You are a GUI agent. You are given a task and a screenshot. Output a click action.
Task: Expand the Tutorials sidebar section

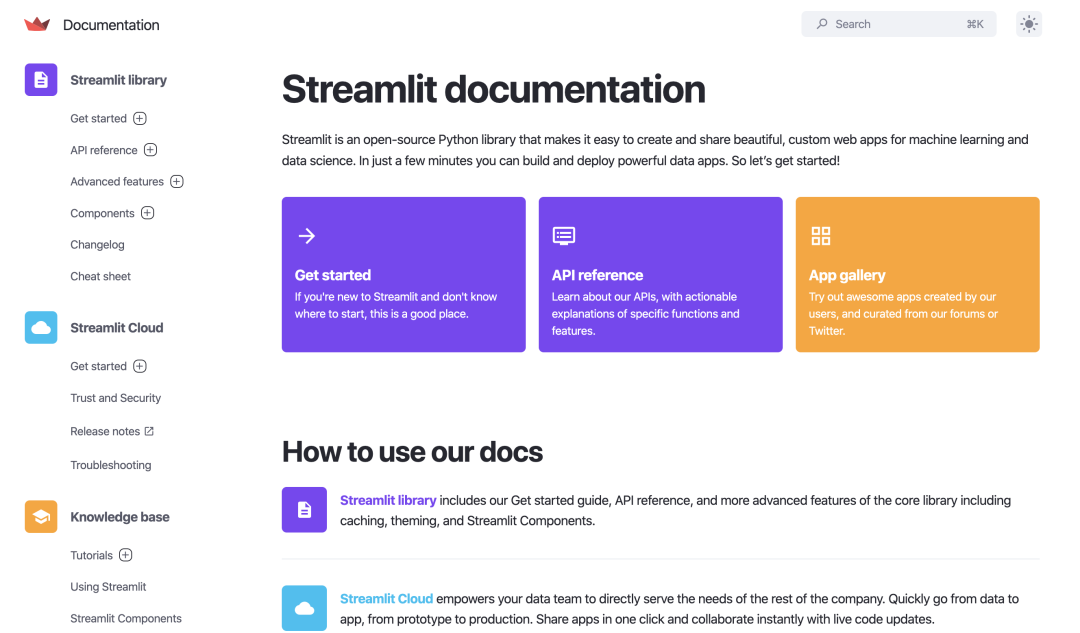pos(125,554)
